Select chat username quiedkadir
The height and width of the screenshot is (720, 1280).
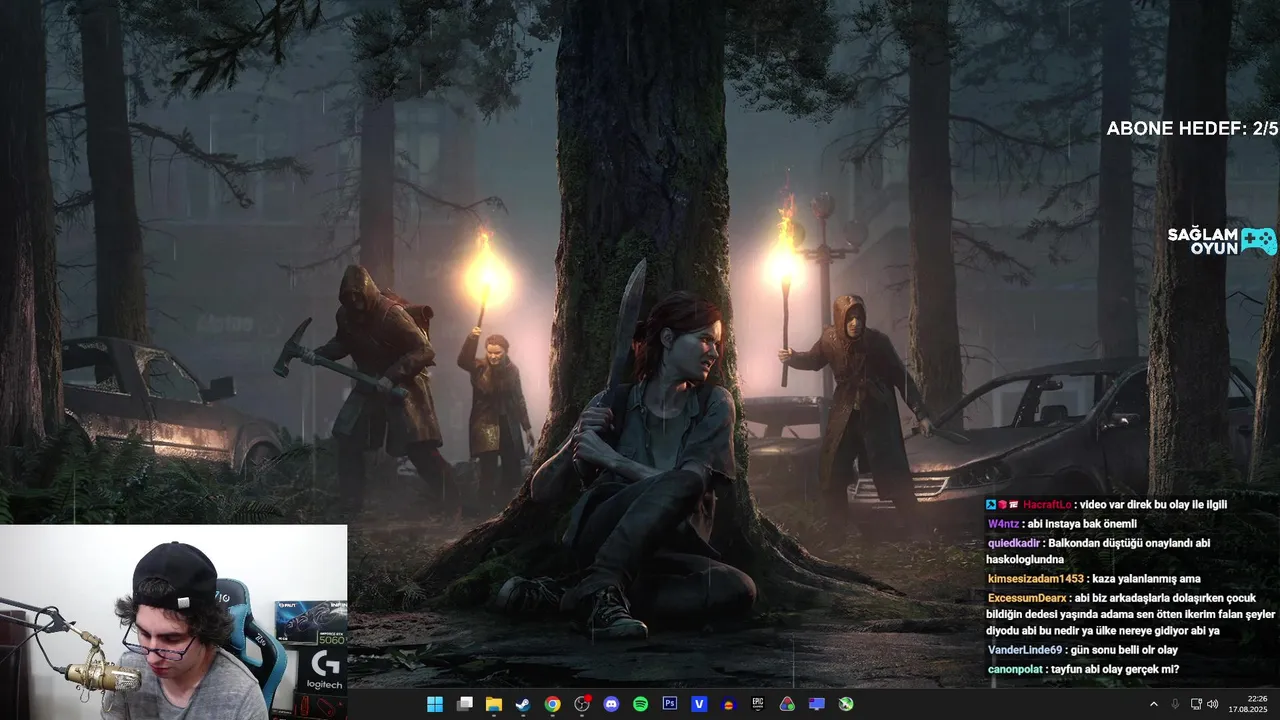point(1014,543)
